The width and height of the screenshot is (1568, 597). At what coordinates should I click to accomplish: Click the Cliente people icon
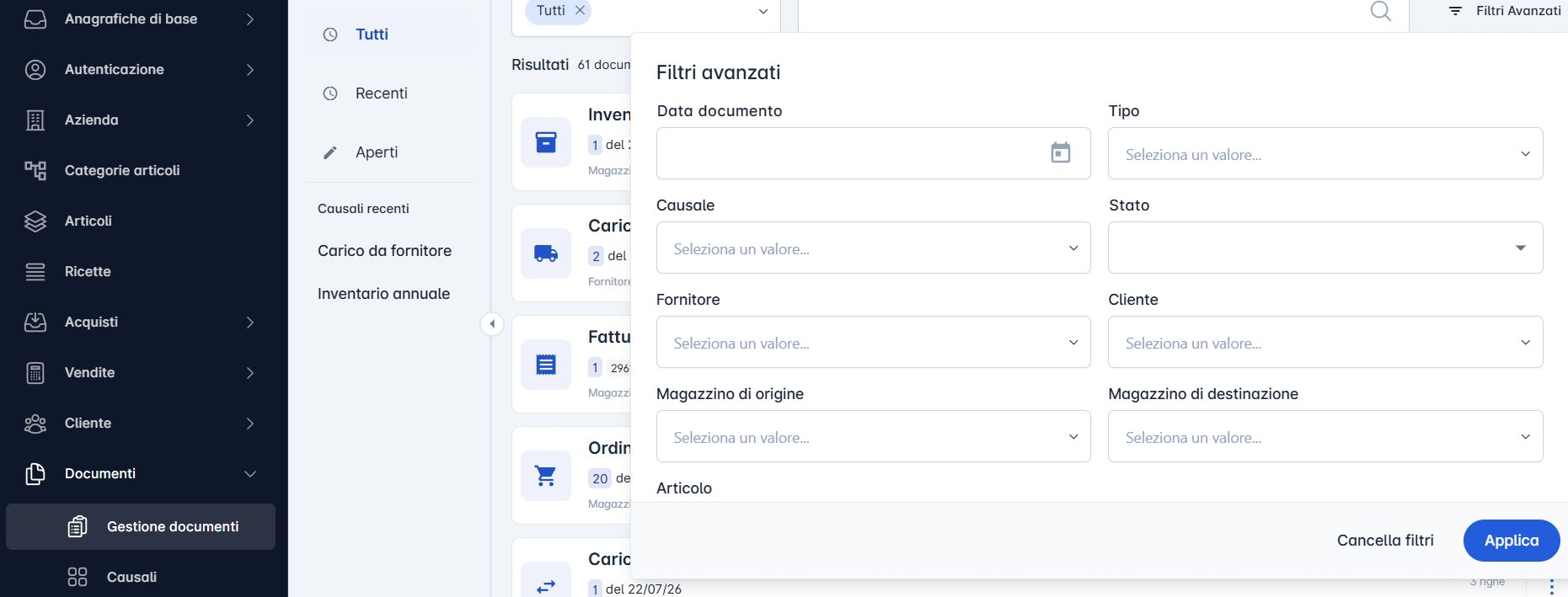[35, 423]
